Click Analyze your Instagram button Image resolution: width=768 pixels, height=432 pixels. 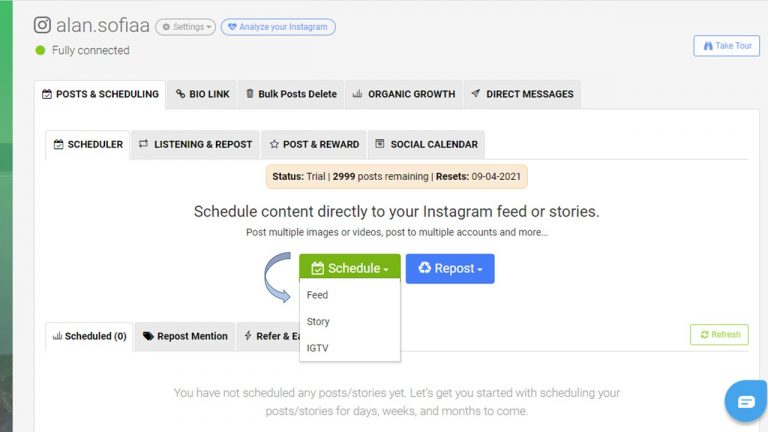tap(278, 27)
